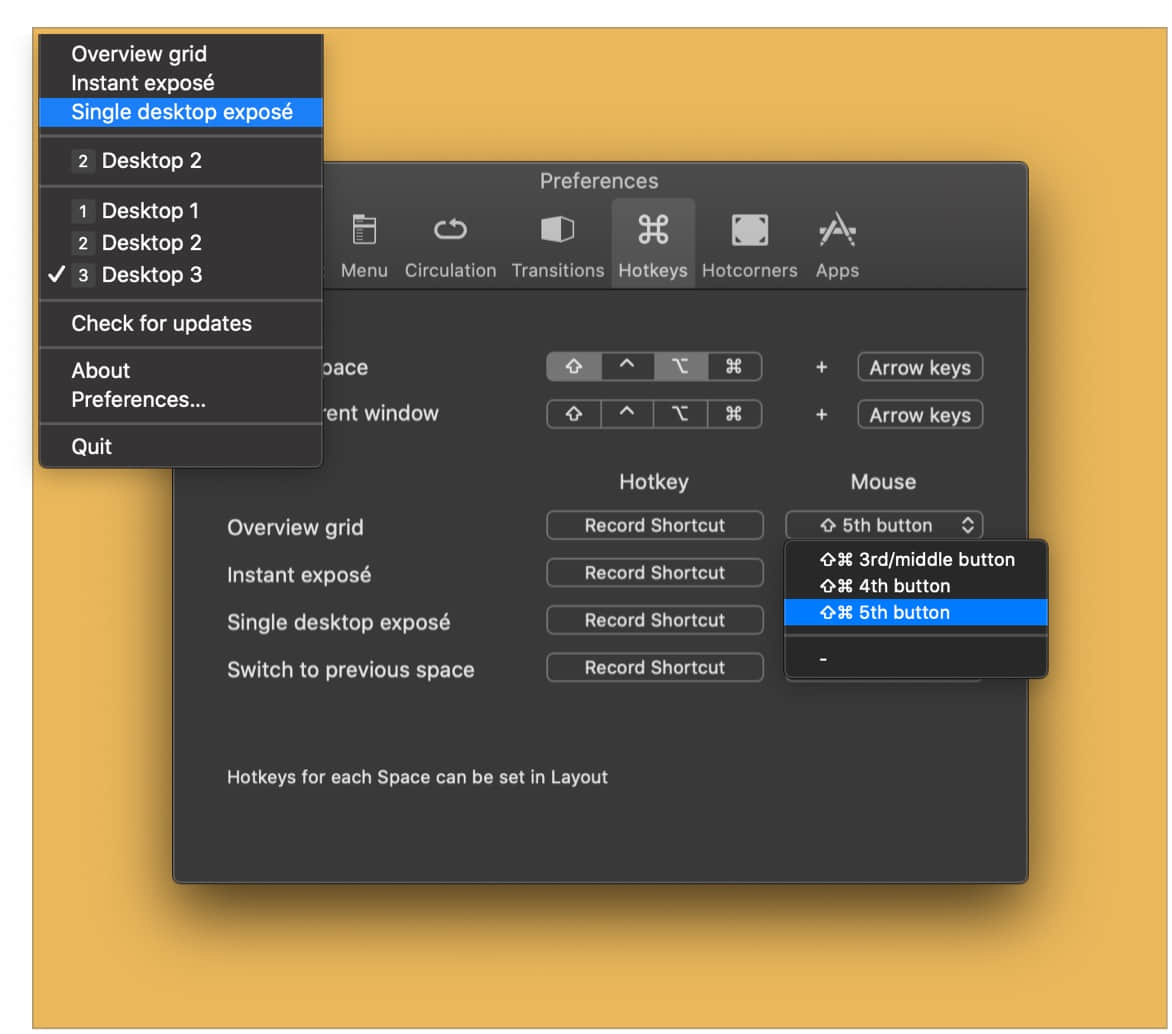Record Shortcut for Switch to previous space
This screenshot has width=1172, height=1034.
coord(655,668)
